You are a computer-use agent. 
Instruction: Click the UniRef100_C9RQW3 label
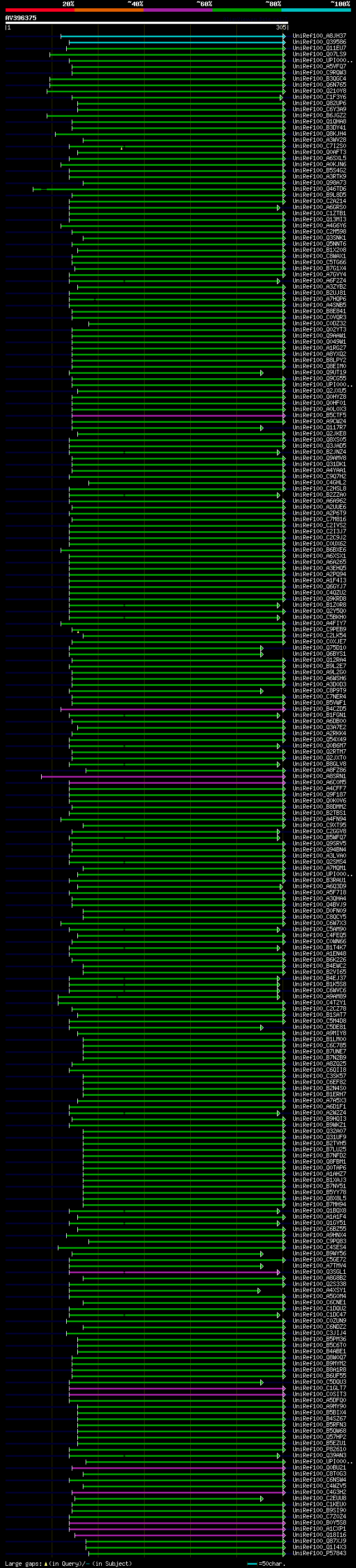pos(319,73)
